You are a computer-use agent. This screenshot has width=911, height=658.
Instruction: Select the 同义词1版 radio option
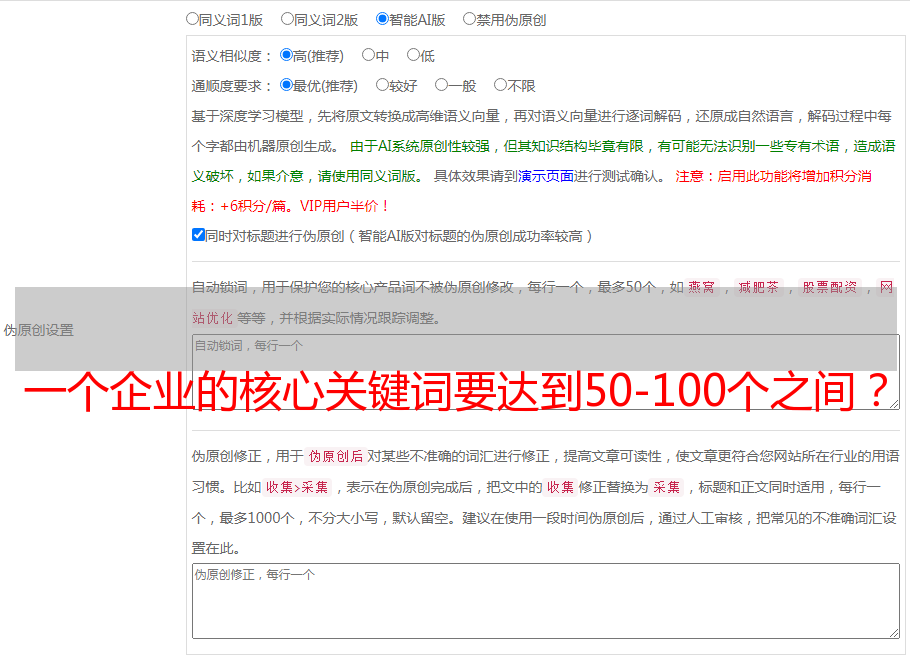coord(193,19)
